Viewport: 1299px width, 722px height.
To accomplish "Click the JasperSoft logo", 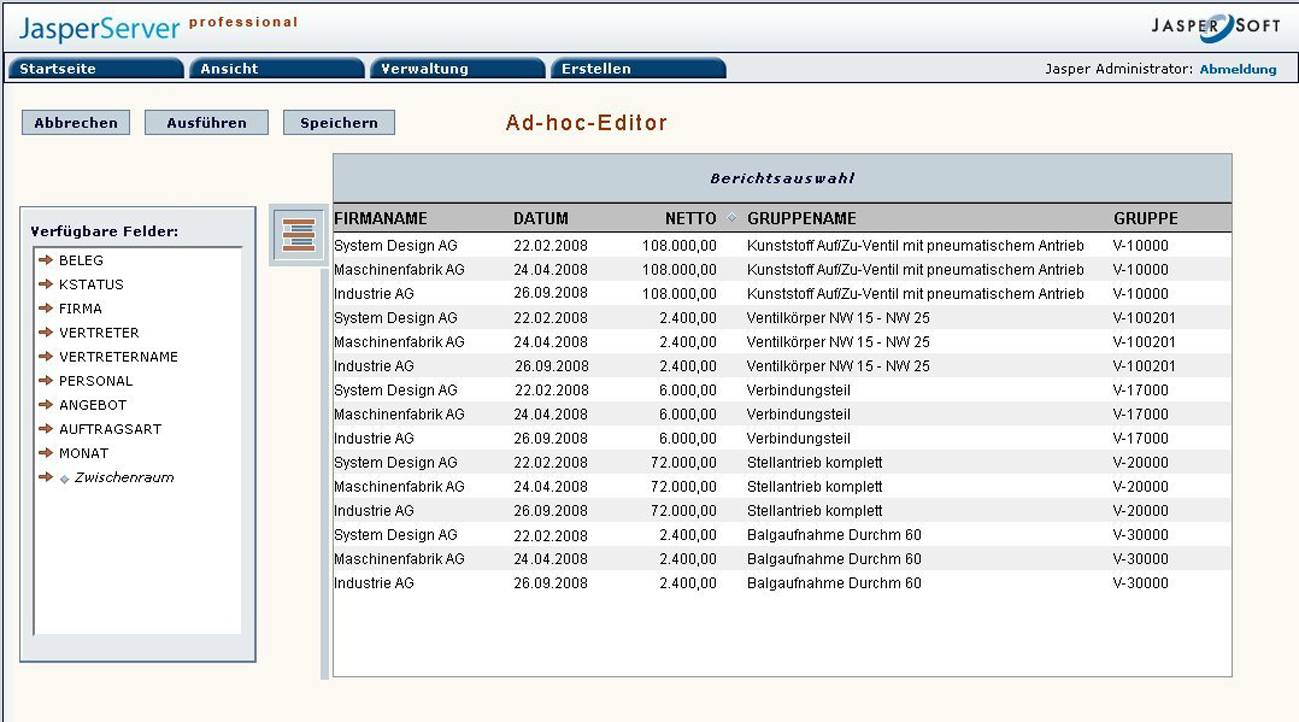I will click(1214, 26).
